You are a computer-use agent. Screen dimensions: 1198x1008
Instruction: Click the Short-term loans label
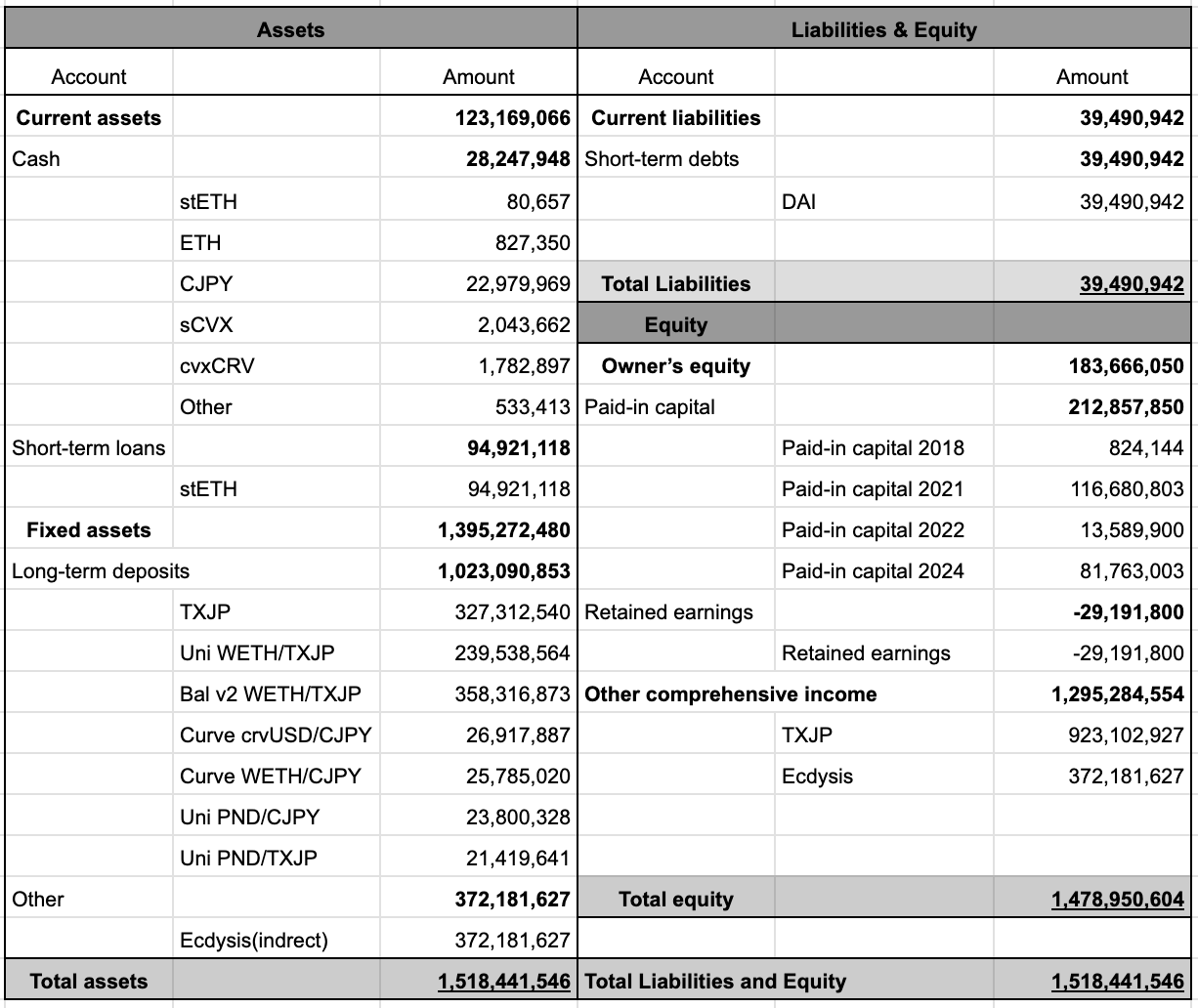89,448
